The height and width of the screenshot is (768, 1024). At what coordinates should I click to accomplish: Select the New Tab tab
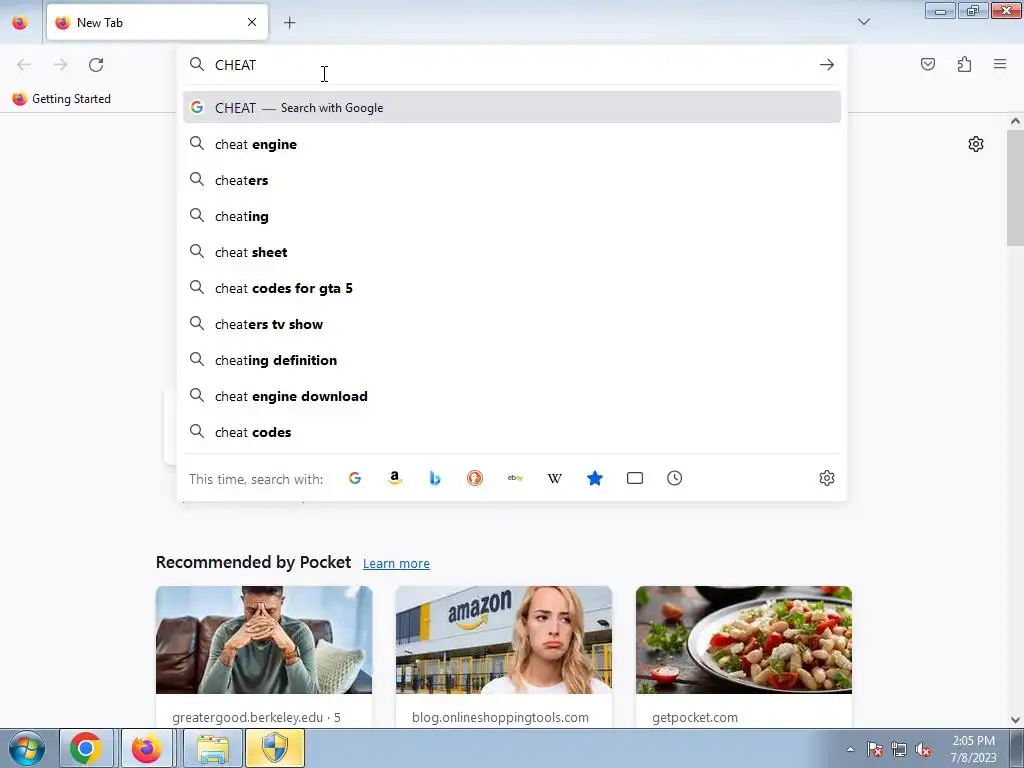(x=157, y=23)
